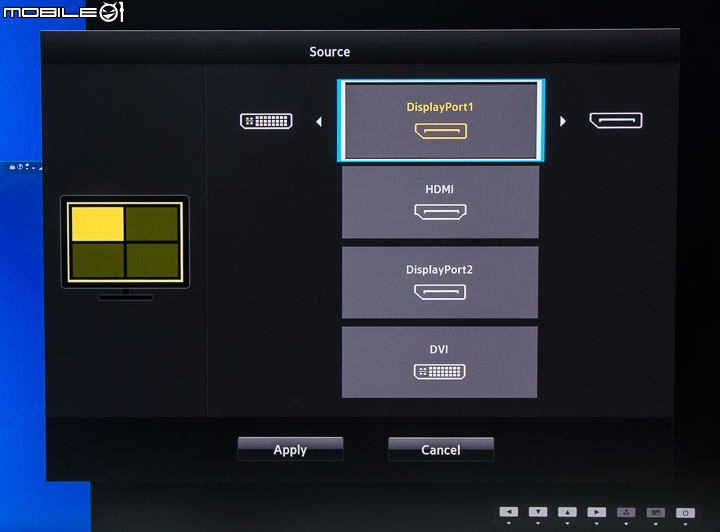Screen dimensions: 720x532
Task: Select the DVI source tile
Action: (439, 362)
